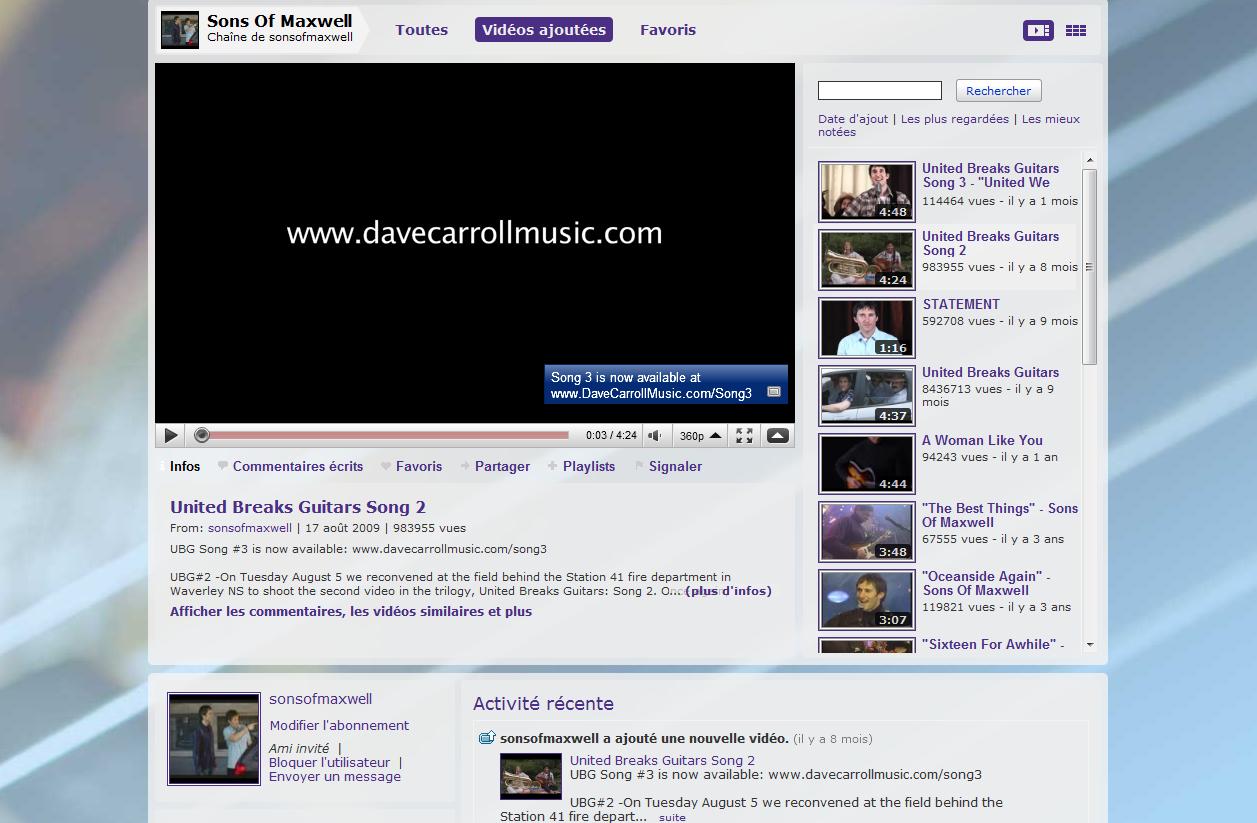This screenshot has width=1257, height=823.
Task: Click the sonsofmaxwell profile picture
Action: (214, 739)
